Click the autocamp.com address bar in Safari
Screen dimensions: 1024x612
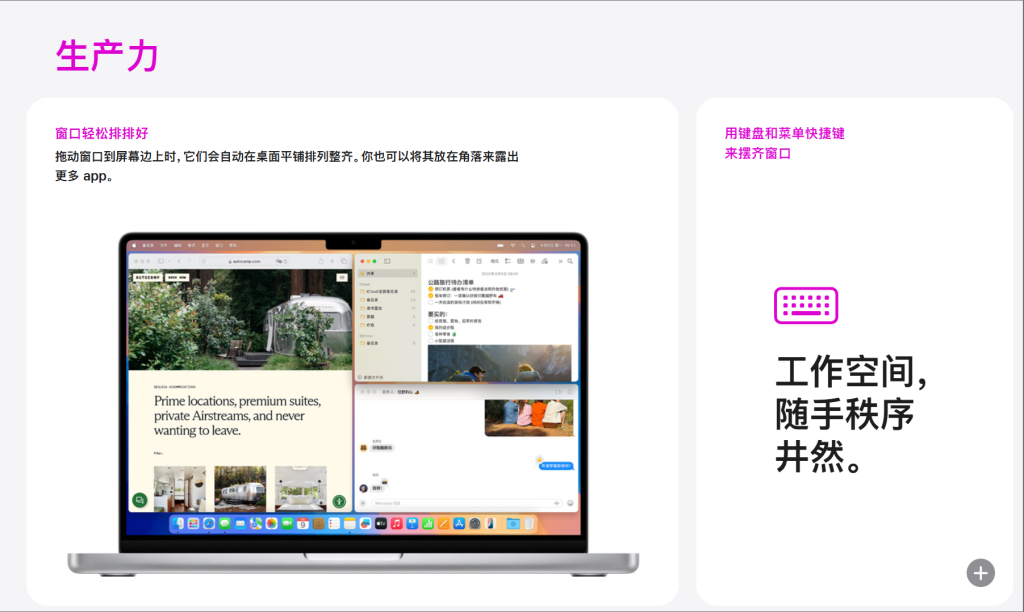tap(244, 262)
